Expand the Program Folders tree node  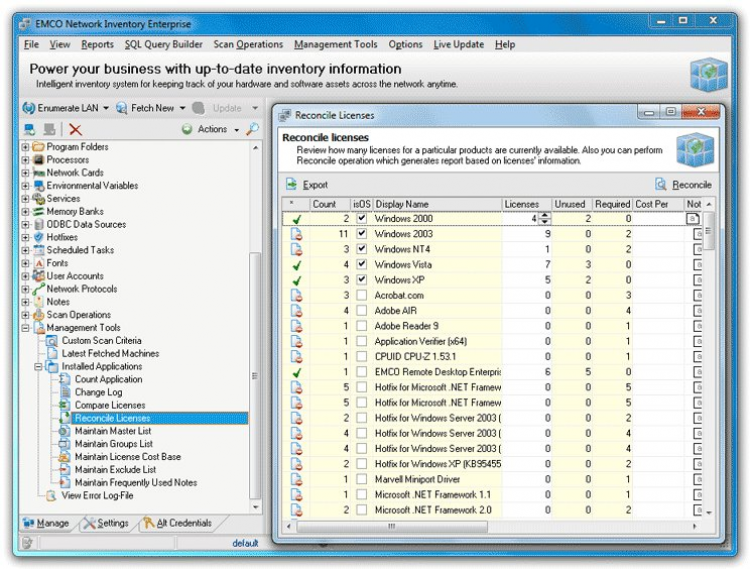tap(26, 147)
